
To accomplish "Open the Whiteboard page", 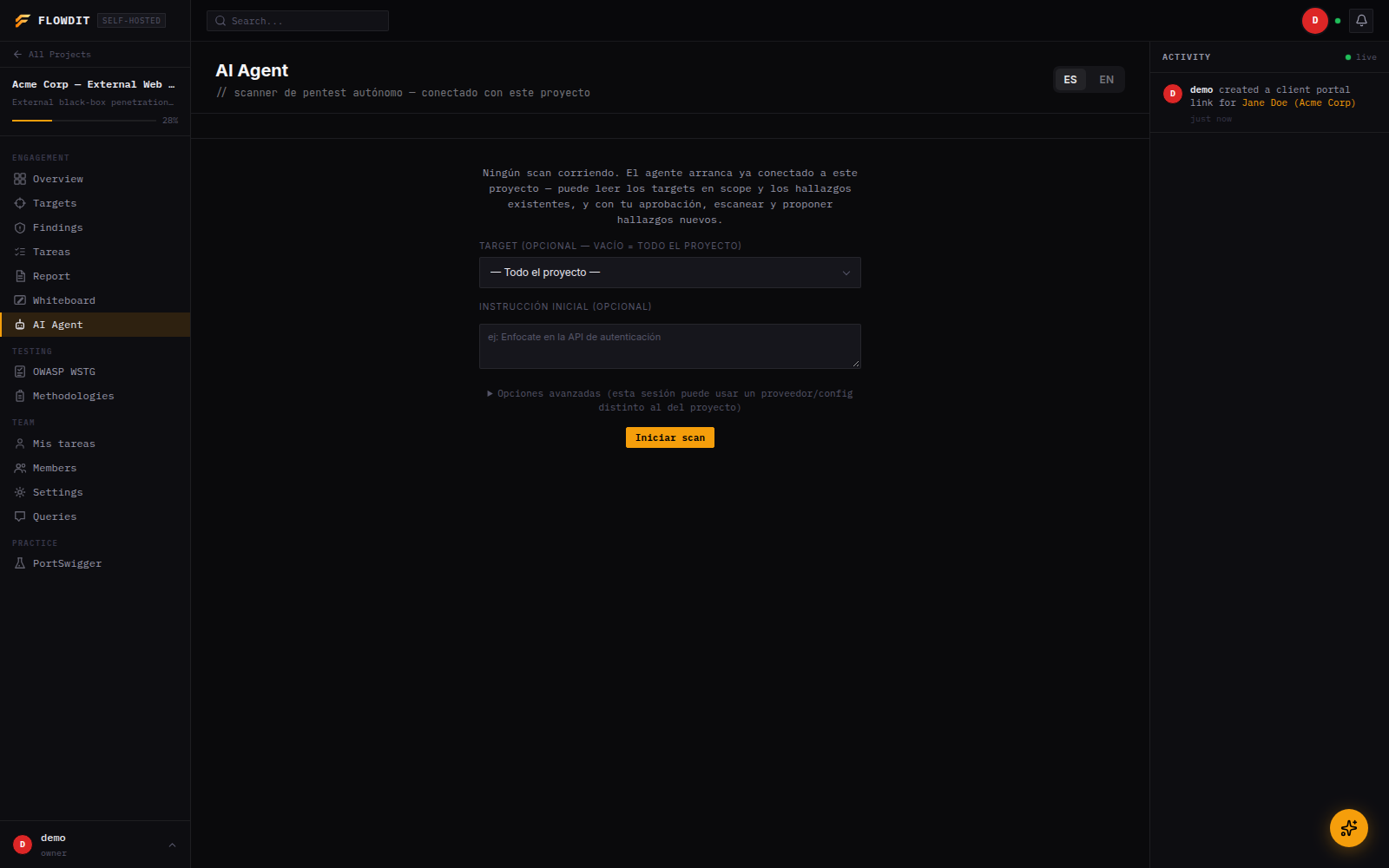I will point(95,300).
